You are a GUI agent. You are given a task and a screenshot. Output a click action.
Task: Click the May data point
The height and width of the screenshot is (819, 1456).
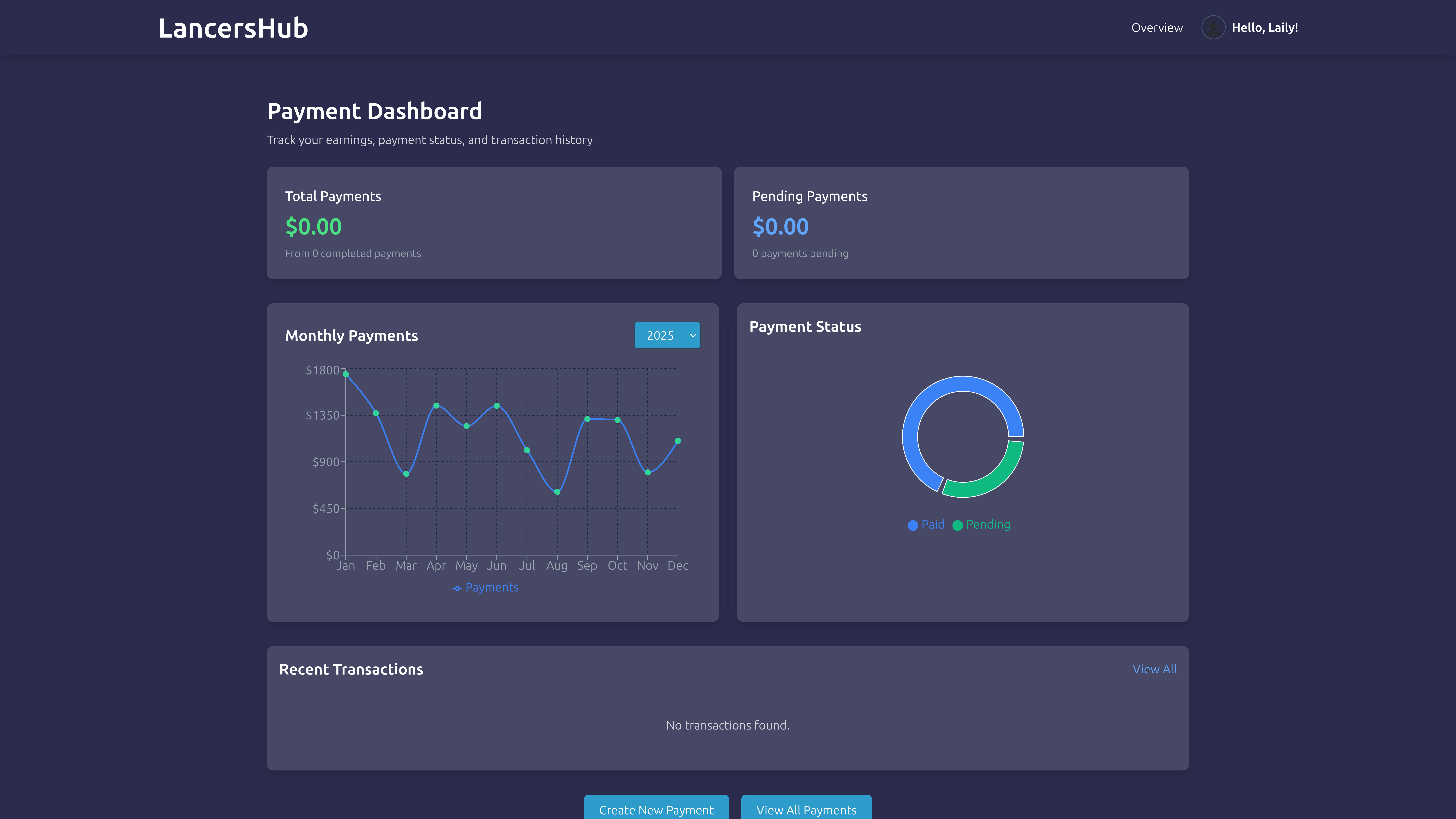coord(466,426)
